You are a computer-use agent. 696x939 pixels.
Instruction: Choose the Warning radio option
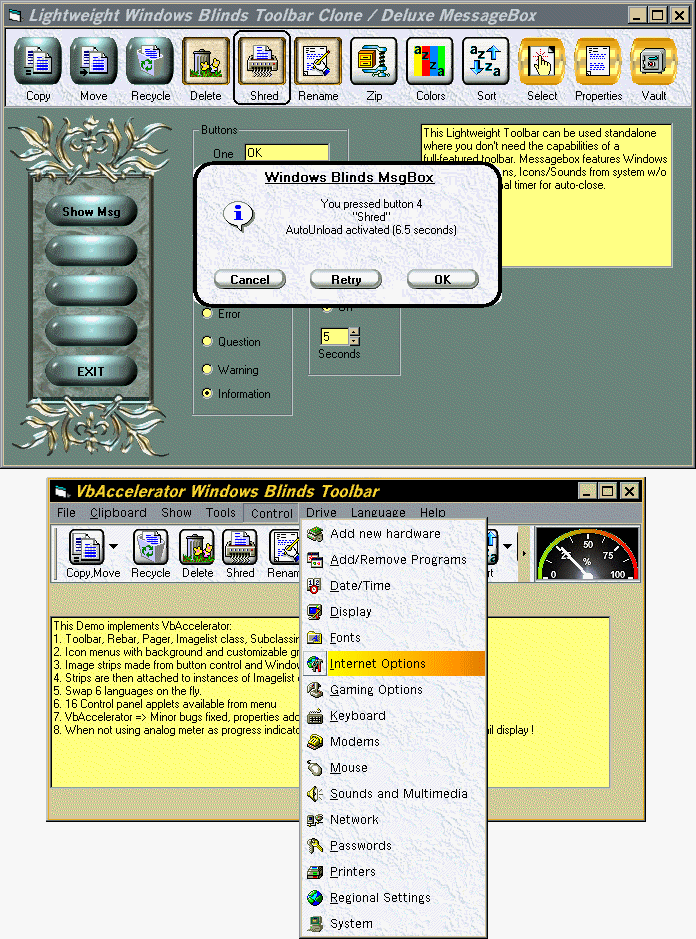click(208, 370)
